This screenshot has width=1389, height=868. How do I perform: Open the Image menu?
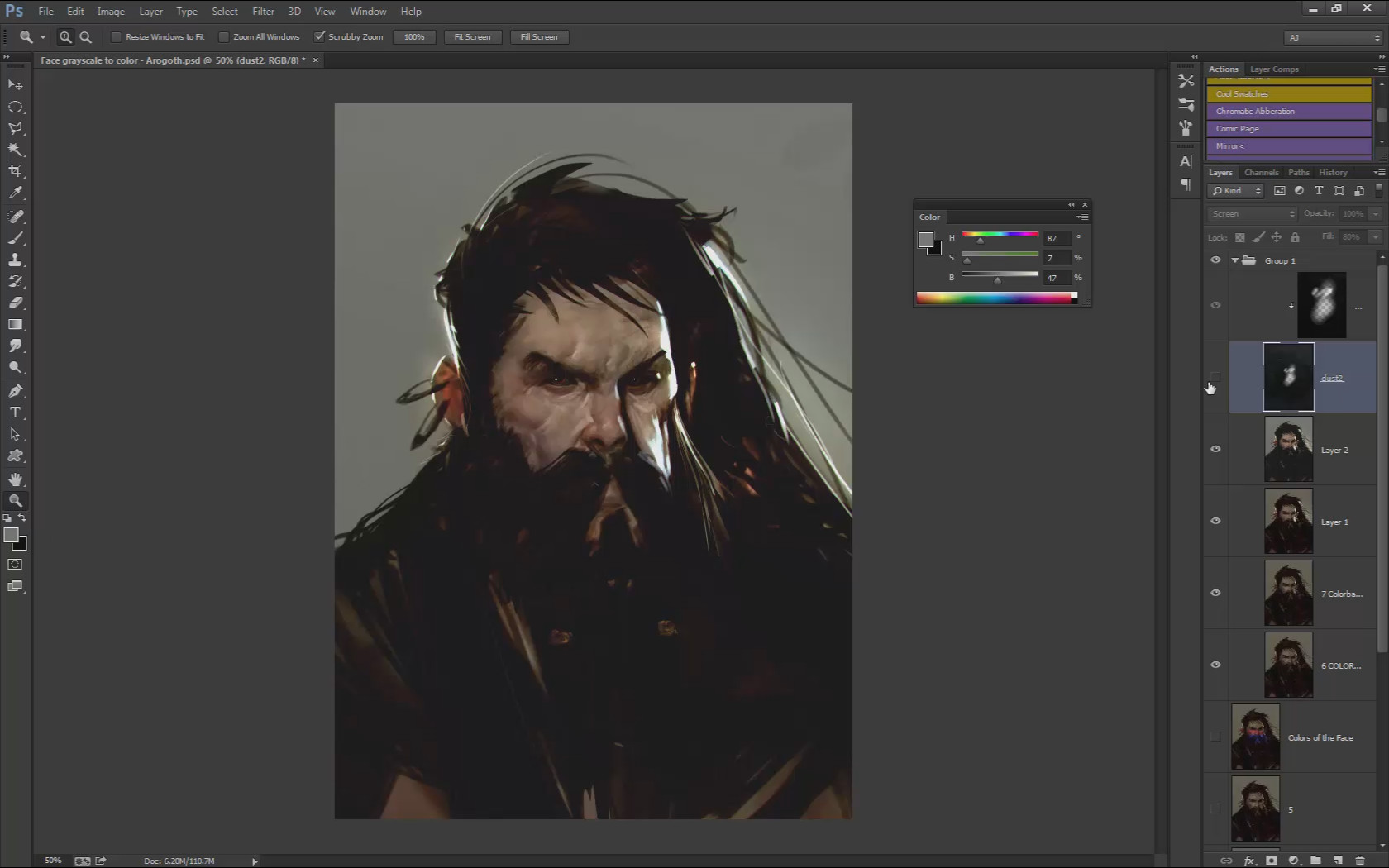coord(111,12)
